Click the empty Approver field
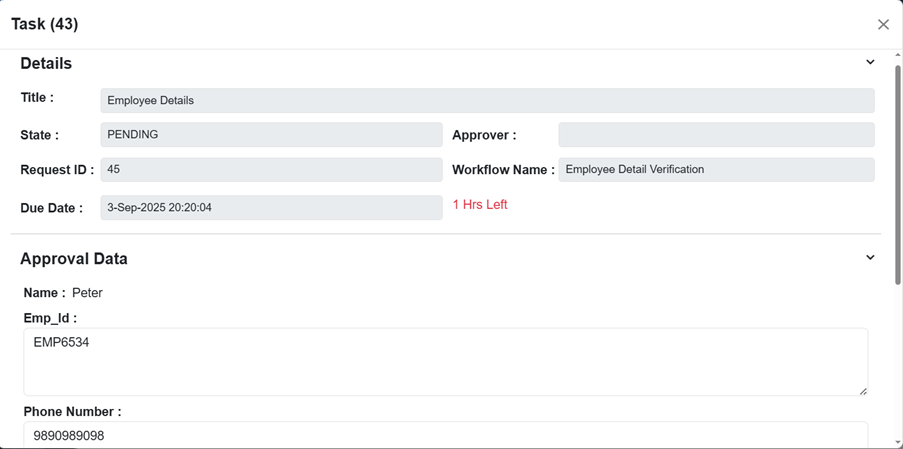This screenshot has height=449, width=903. (x=716, y=135)
